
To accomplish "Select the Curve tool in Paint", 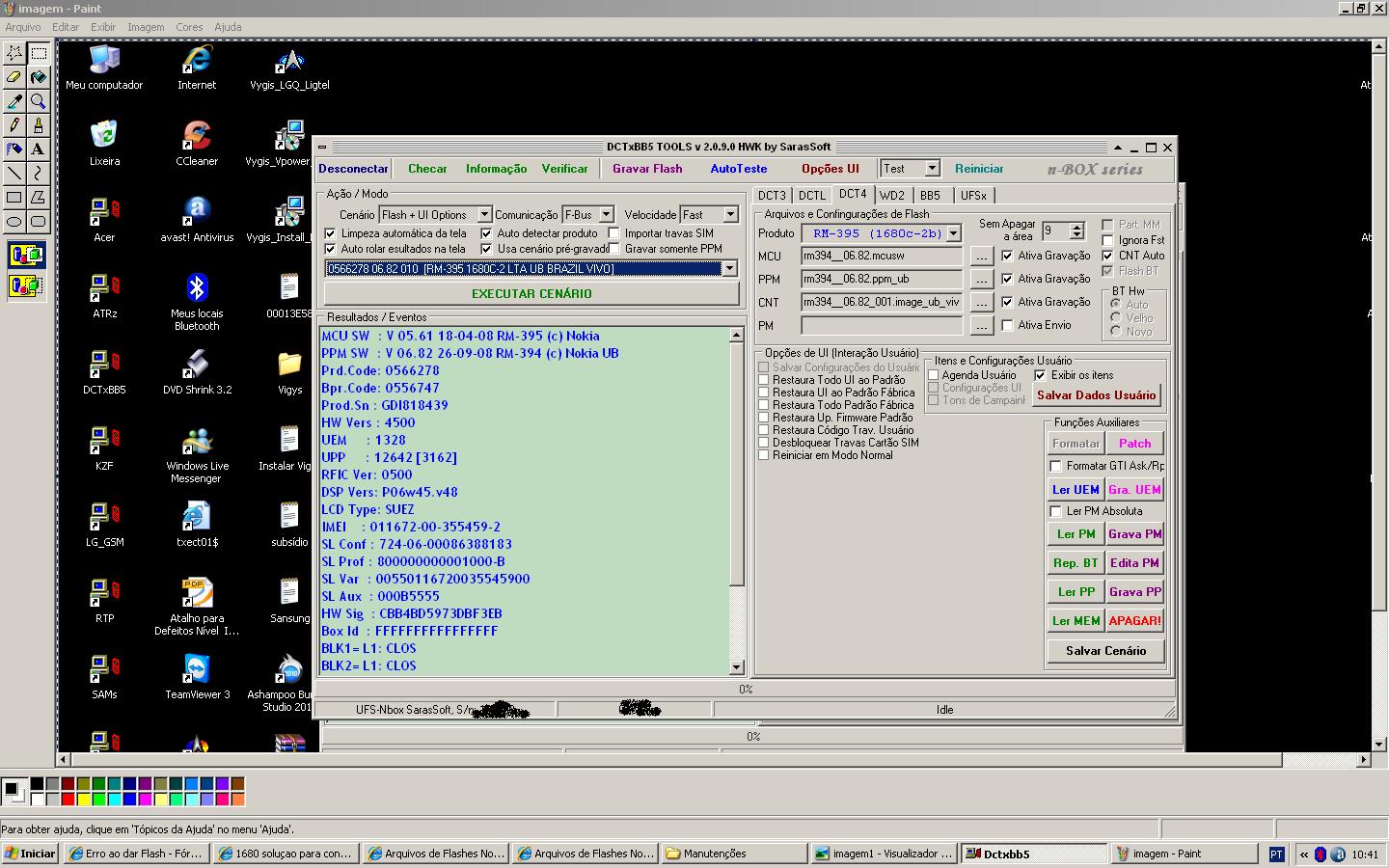I will click(x=38, y=174).
